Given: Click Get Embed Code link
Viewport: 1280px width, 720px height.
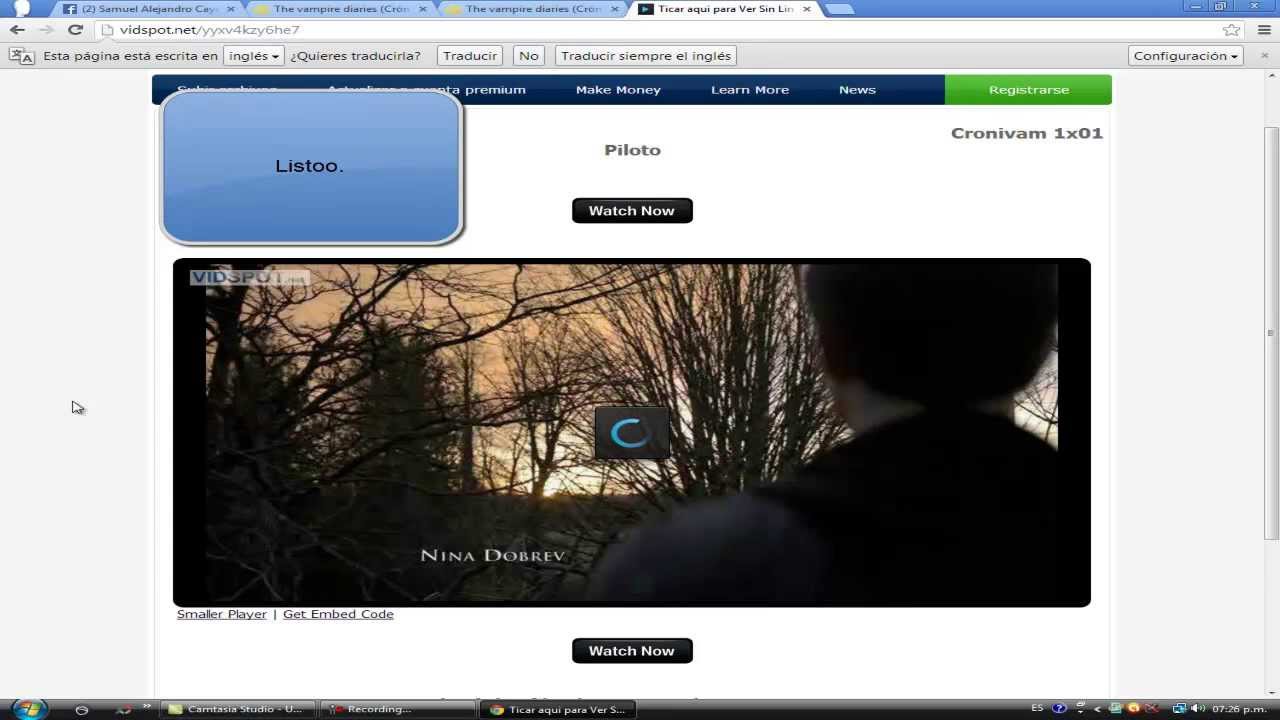Looking at the screenshot, I should point(338,614).
